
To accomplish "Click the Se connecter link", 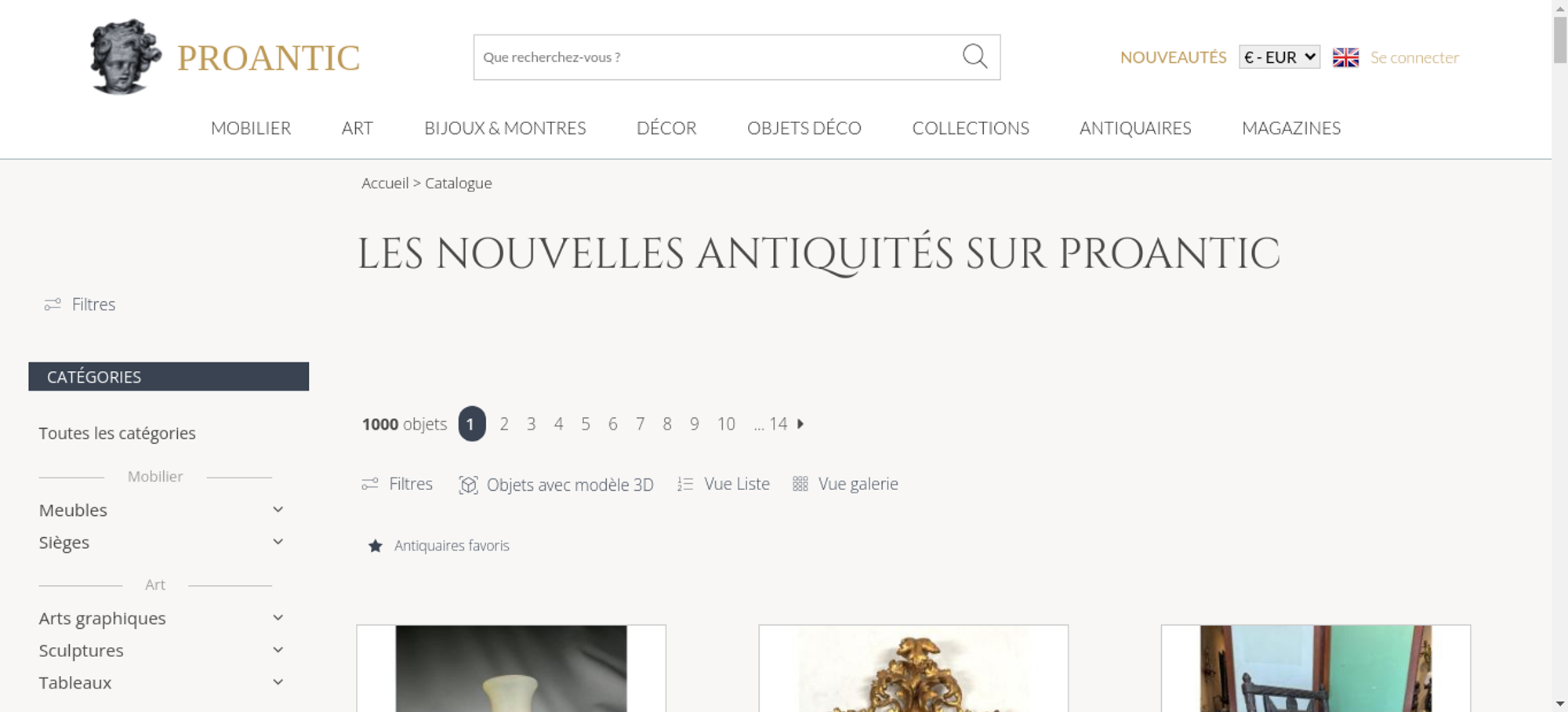I will pyautogui.click(x=1414, y=57).
